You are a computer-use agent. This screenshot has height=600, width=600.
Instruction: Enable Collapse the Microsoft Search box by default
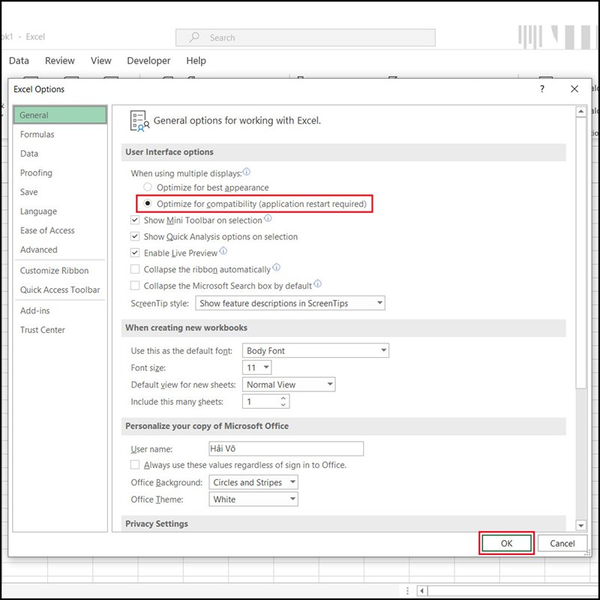tap(136, 286)
